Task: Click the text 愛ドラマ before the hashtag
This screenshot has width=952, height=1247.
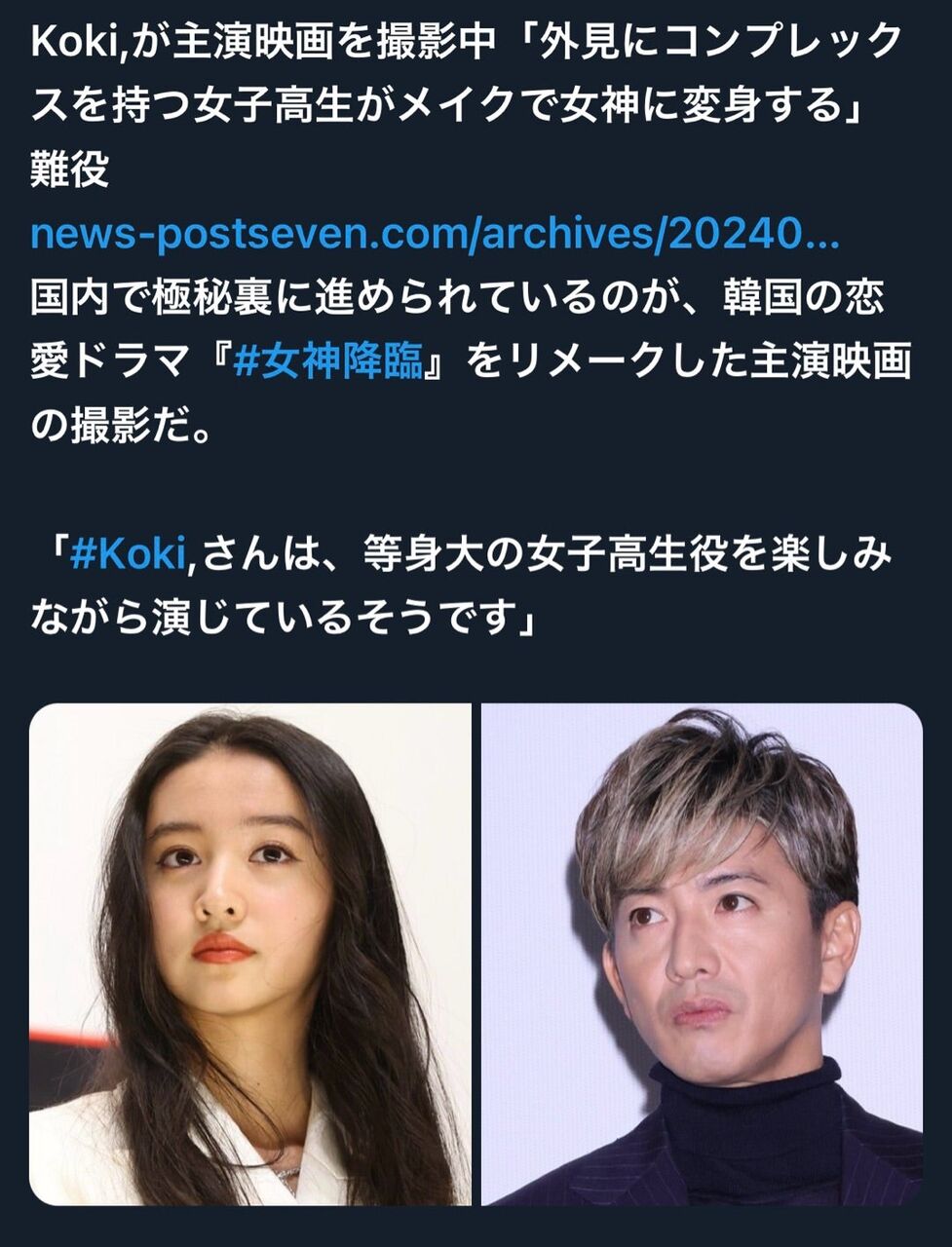Action: tap(108, 361)
